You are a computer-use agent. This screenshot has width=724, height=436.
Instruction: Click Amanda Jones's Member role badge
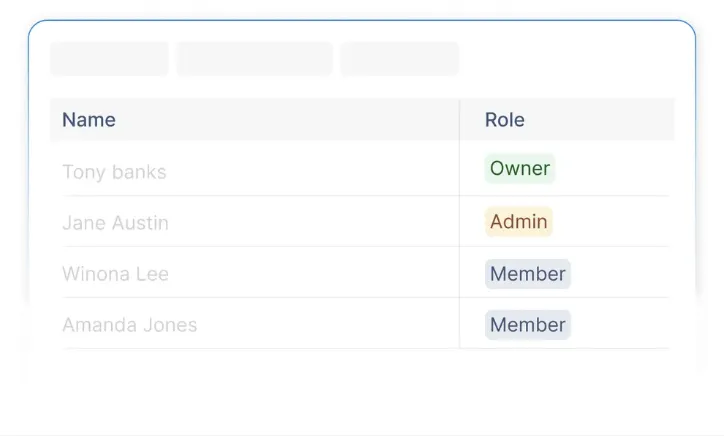tap(528, 324)
